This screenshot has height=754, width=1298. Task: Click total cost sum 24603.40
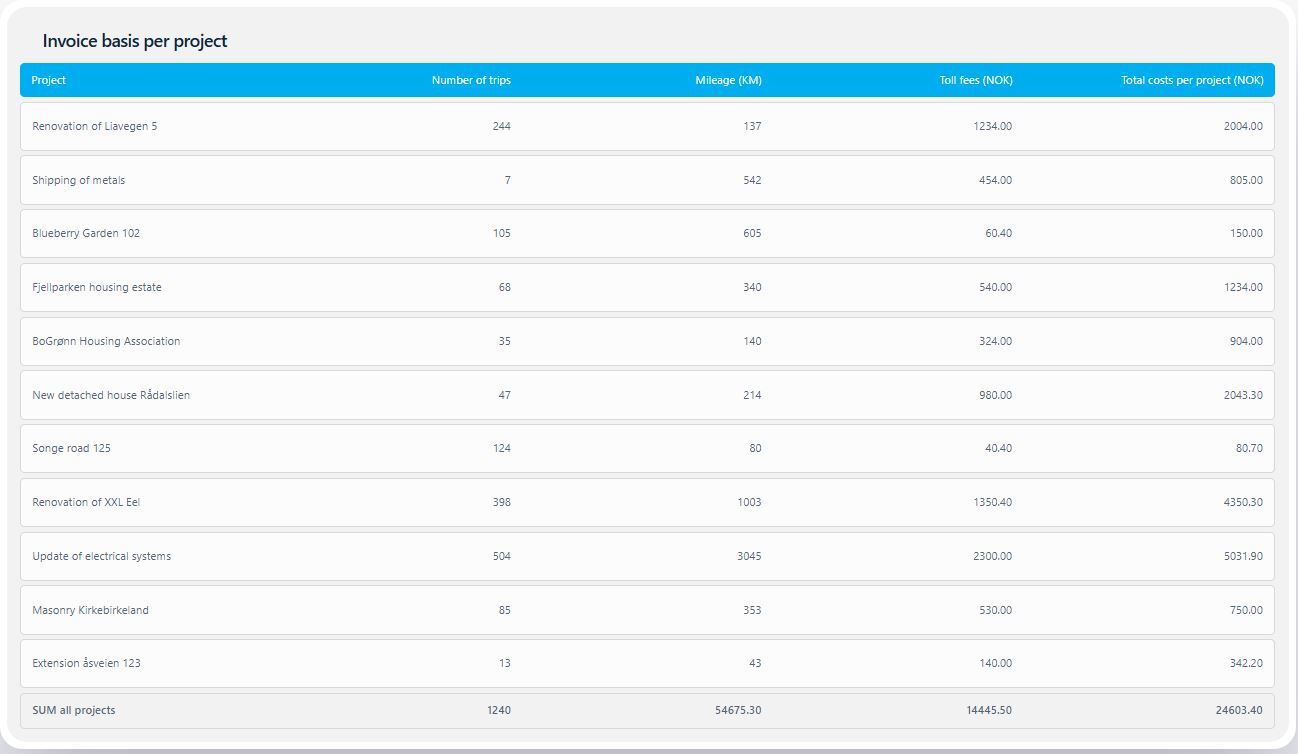click(1238, 710)
